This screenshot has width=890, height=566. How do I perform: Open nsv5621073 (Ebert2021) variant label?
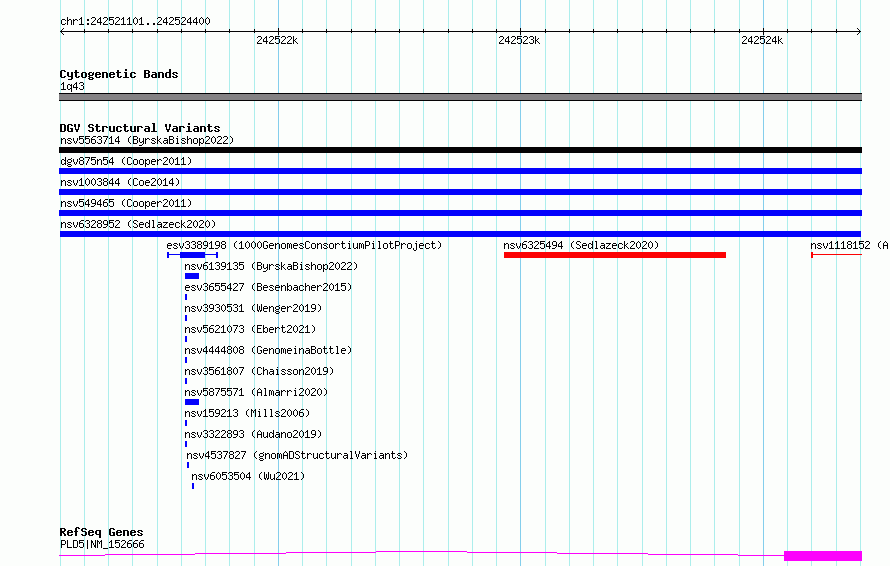click(x=250, y=329)
